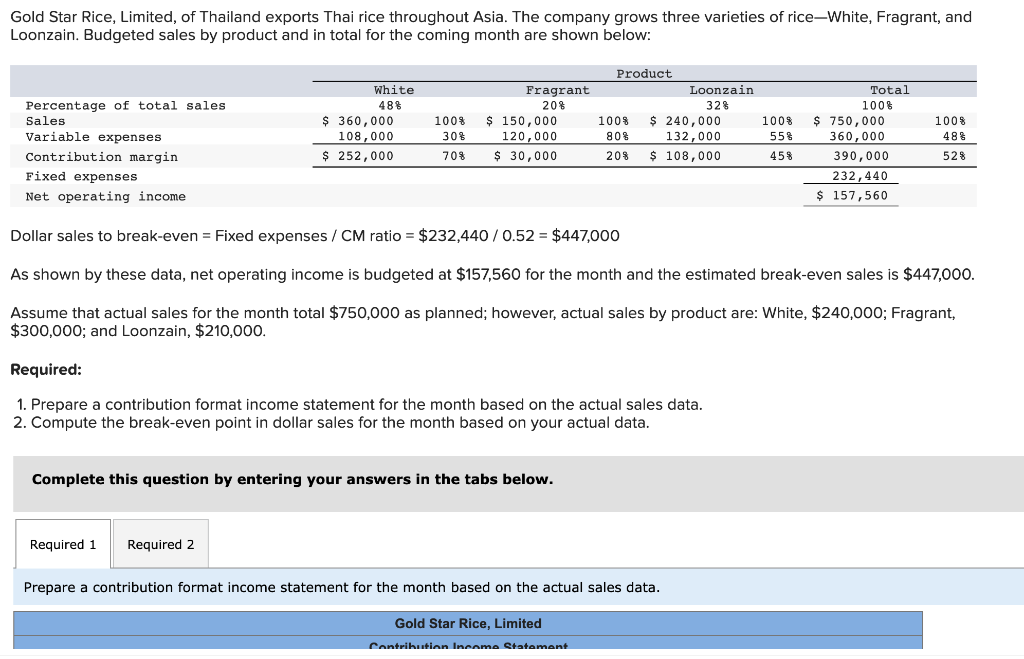Click Fragrant percentage of total sales 20%
Image resolution: width=1024 pixels, height=659 pixels.
(554, 105)
